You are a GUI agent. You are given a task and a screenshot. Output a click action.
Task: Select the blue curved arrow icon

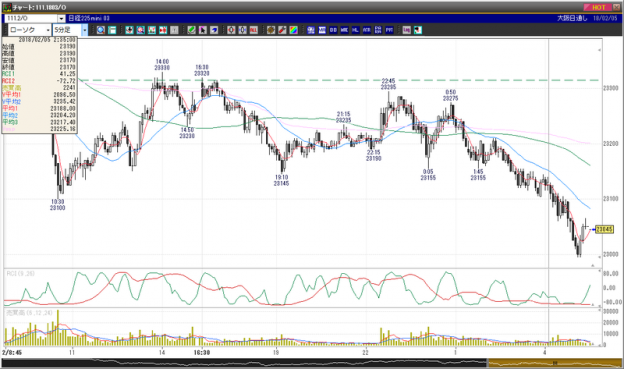pos(214,30)
